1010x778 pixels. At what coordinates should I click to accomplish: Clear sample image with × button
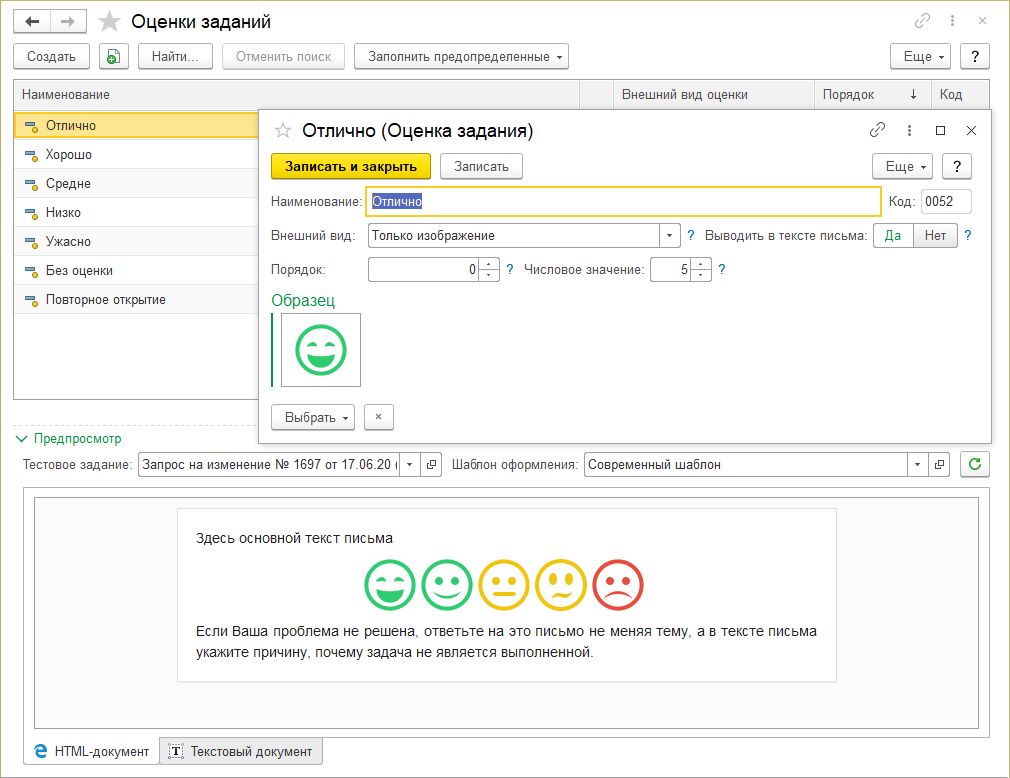click(378, 417)
